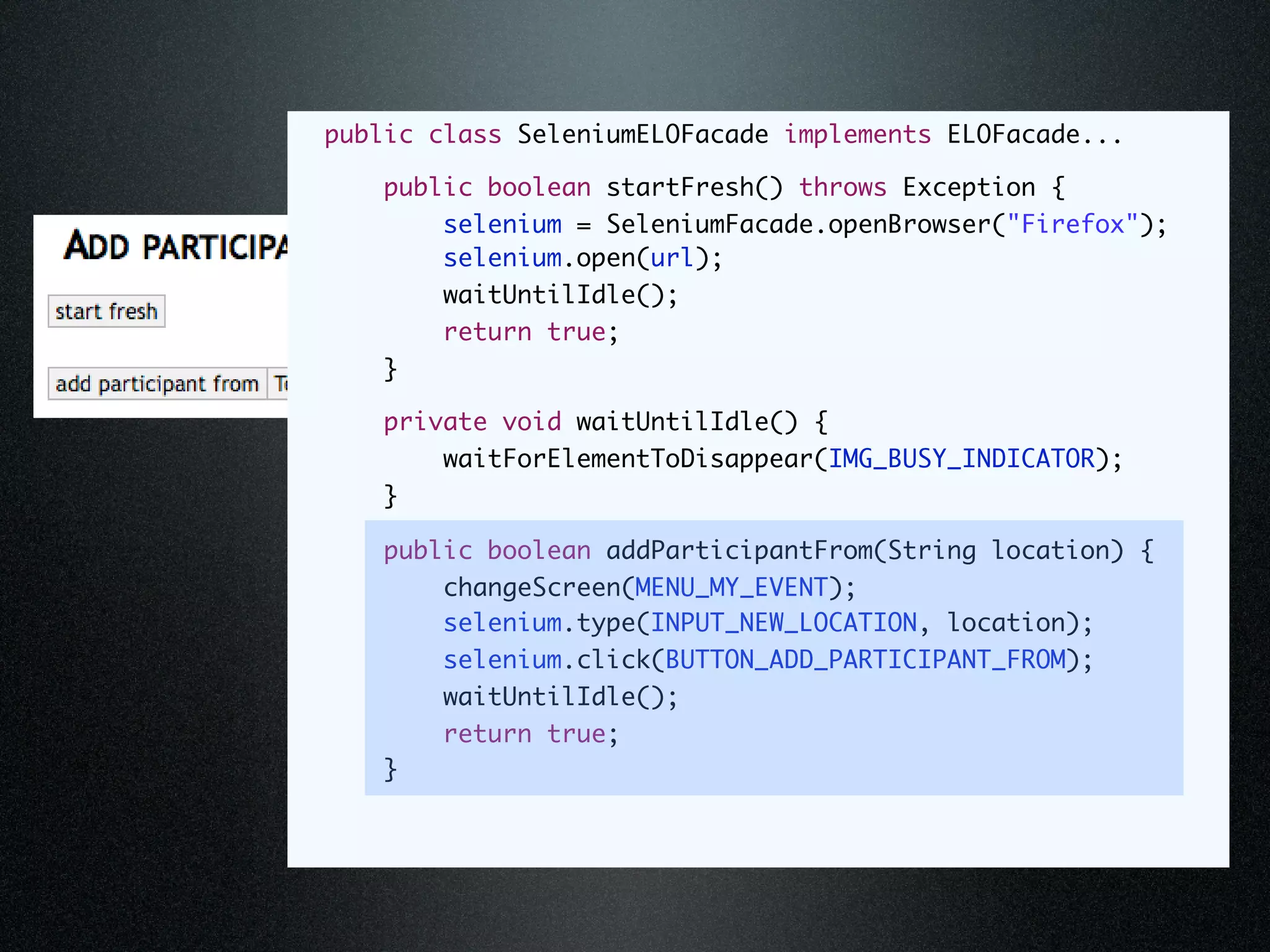Click the "waitForElementToDisappear(IMG_BUSY_INDICATOR);" line
This screenshot has height=952, width=1270.
[x=783, y=460]
